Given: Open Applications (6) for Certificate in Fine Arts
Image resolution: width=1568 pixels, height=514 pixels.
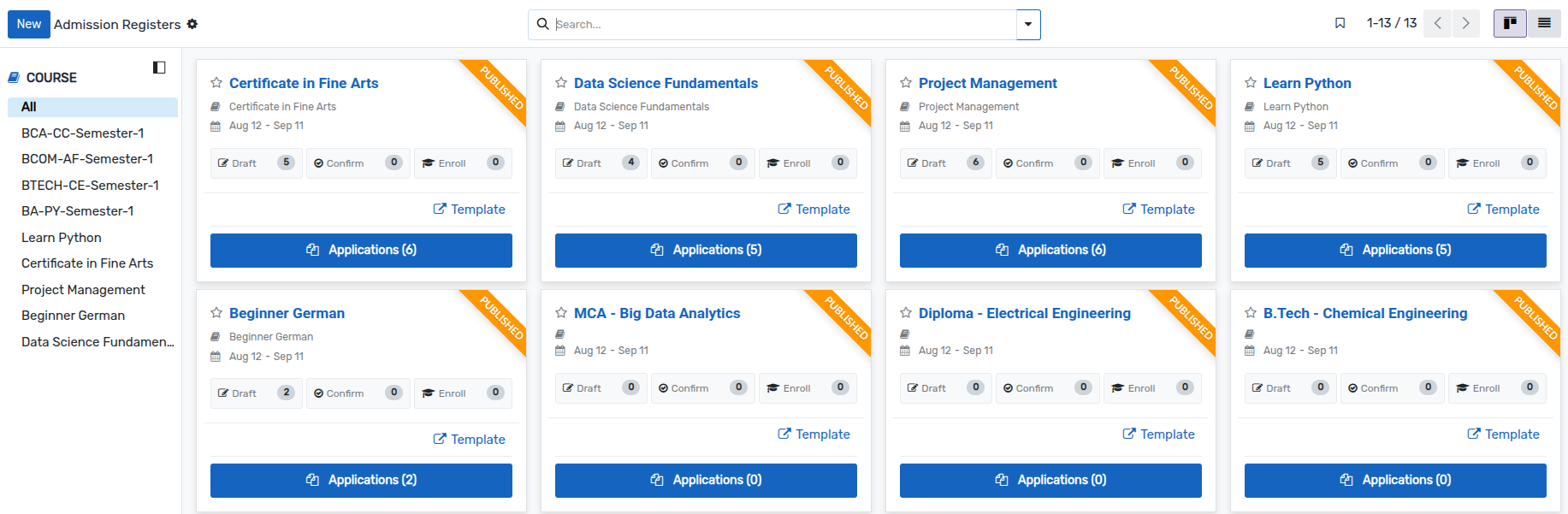Looking at the screenshot, I should pos(361,250).
